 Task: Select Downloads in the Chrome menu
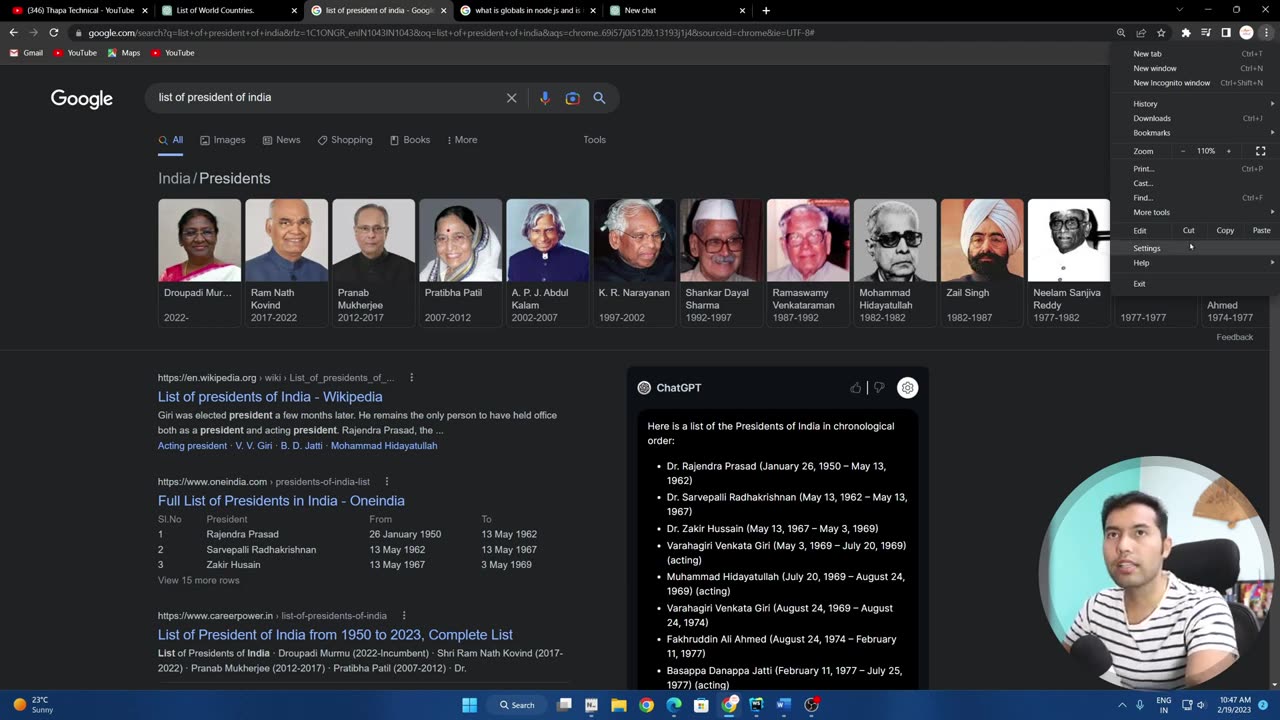[1194, 118]
